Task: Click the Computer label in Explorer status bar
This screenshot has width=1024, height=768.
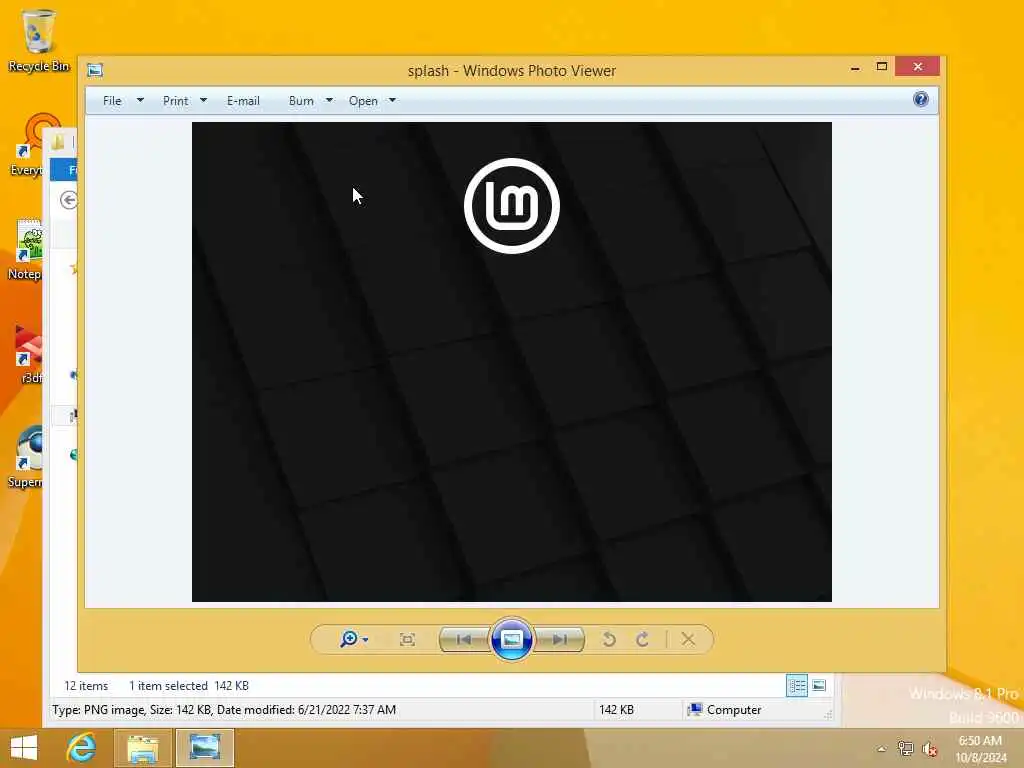Action: pos(734,710)
